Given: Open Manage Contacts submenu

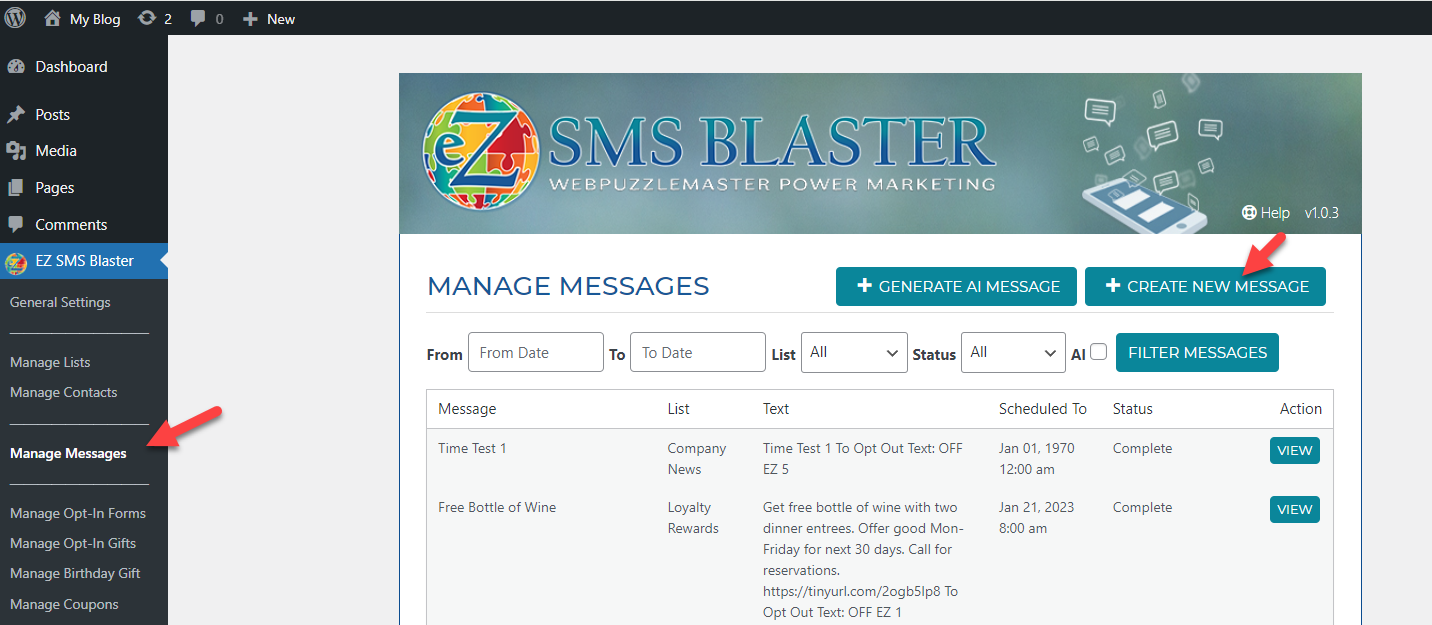Looking at the screenshot, I should click(64, 392).
